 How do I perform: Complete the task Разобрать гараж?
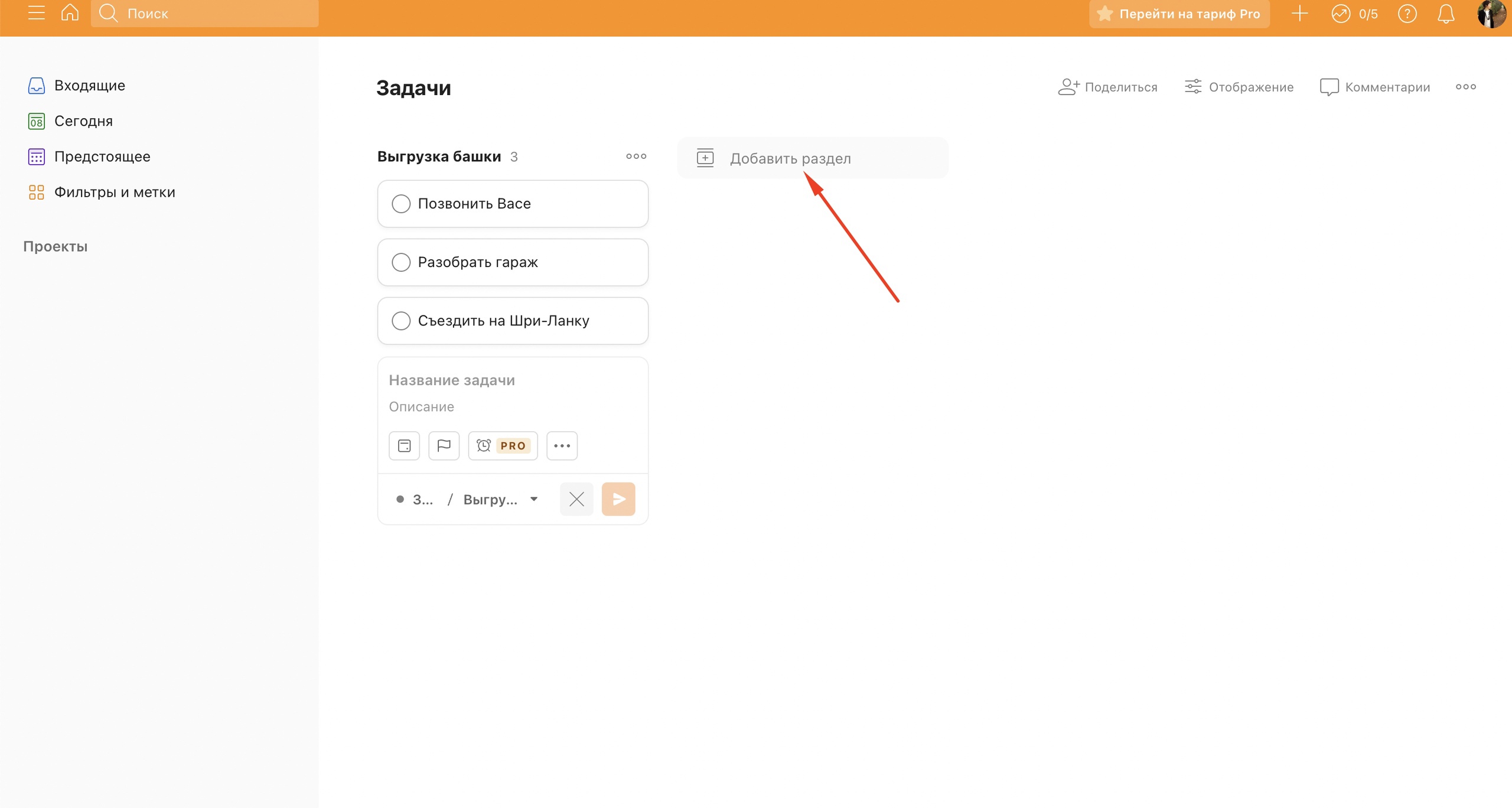tap(401, 262)
